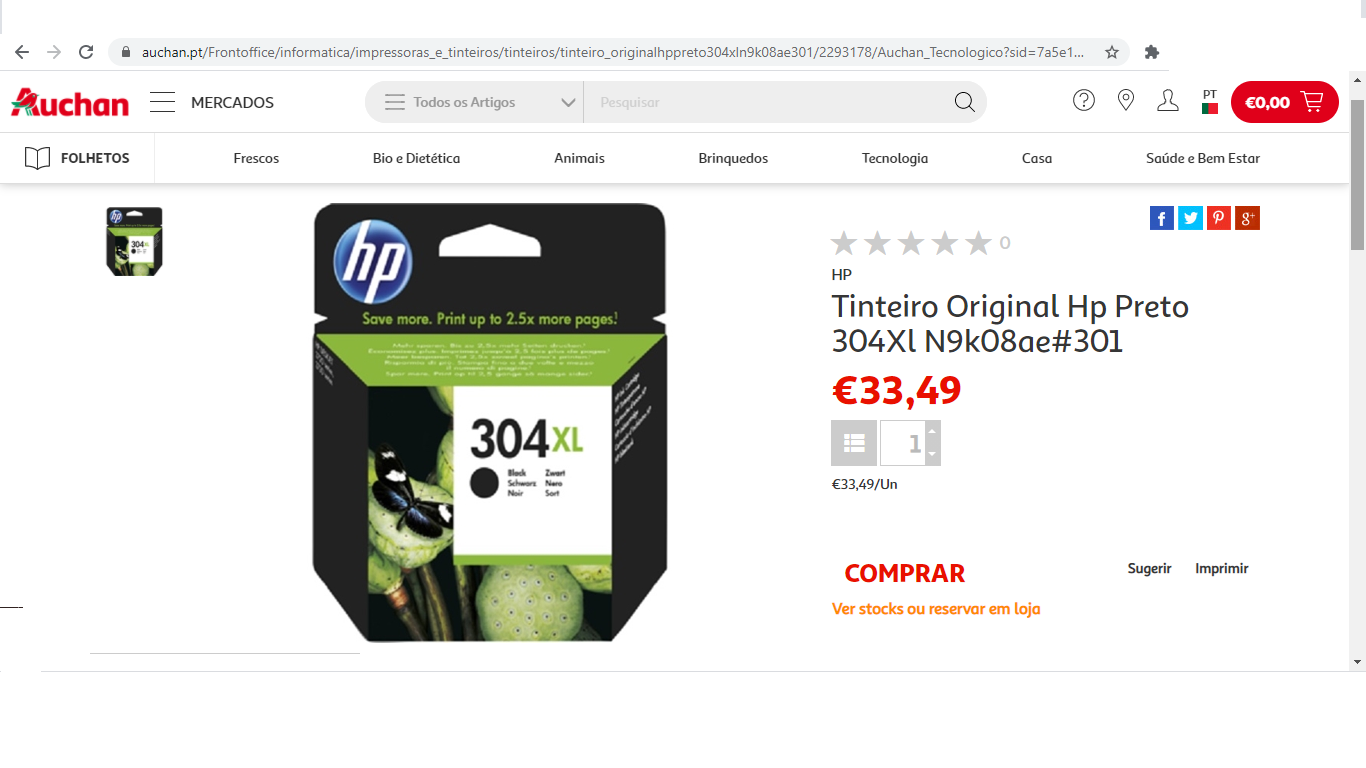The width and height of the screenshot is (1366, 768).
Task: Open the user account icon
Action: (x=1168, y=101)
